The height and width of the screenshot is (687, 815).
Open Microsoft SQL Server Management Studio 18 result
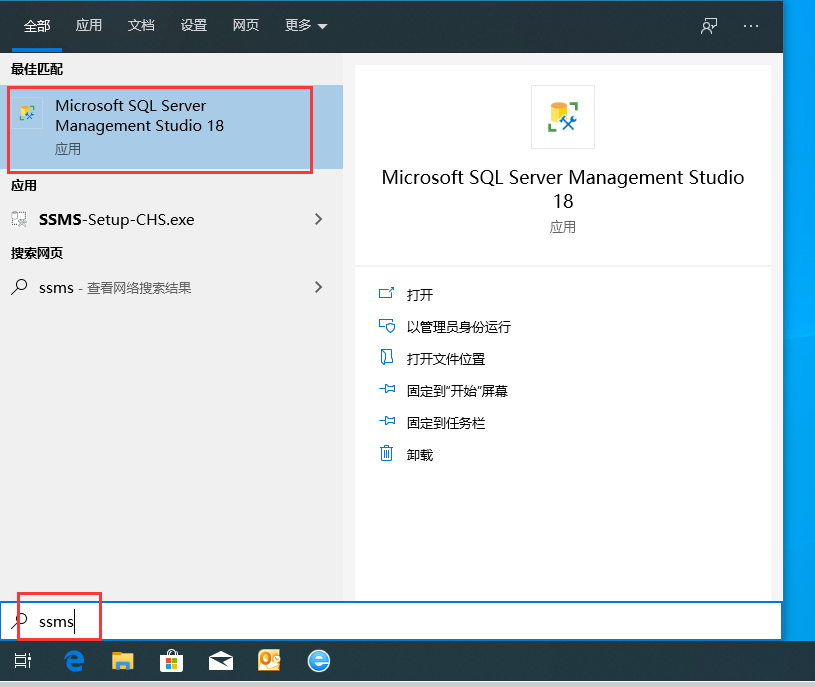[x=160, y=128]
